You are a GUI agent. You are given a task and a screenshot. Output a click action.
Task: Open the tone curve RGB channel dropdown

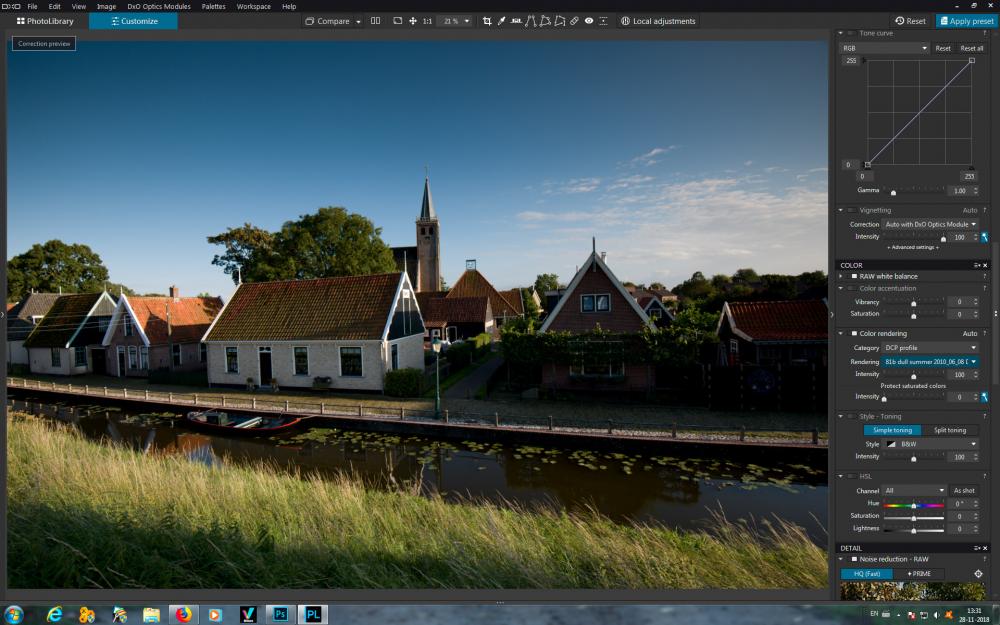click(884, 48)
